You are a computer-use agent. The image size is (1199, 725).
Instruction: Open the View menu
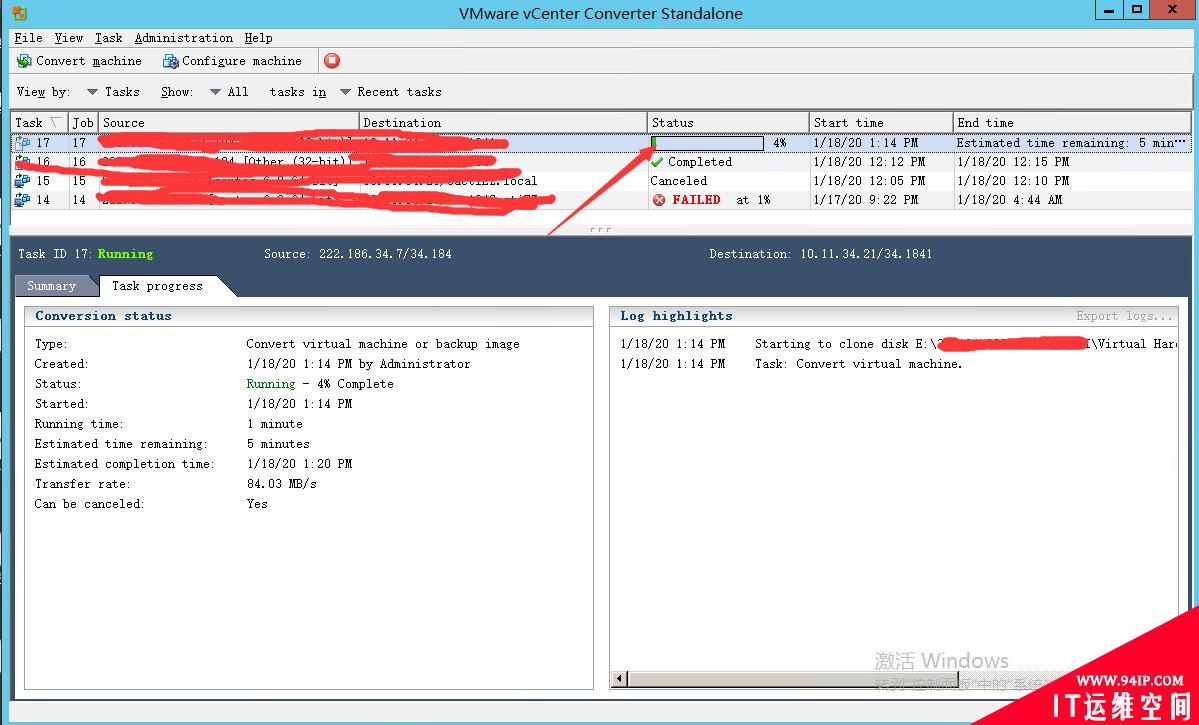pos(69,38)
